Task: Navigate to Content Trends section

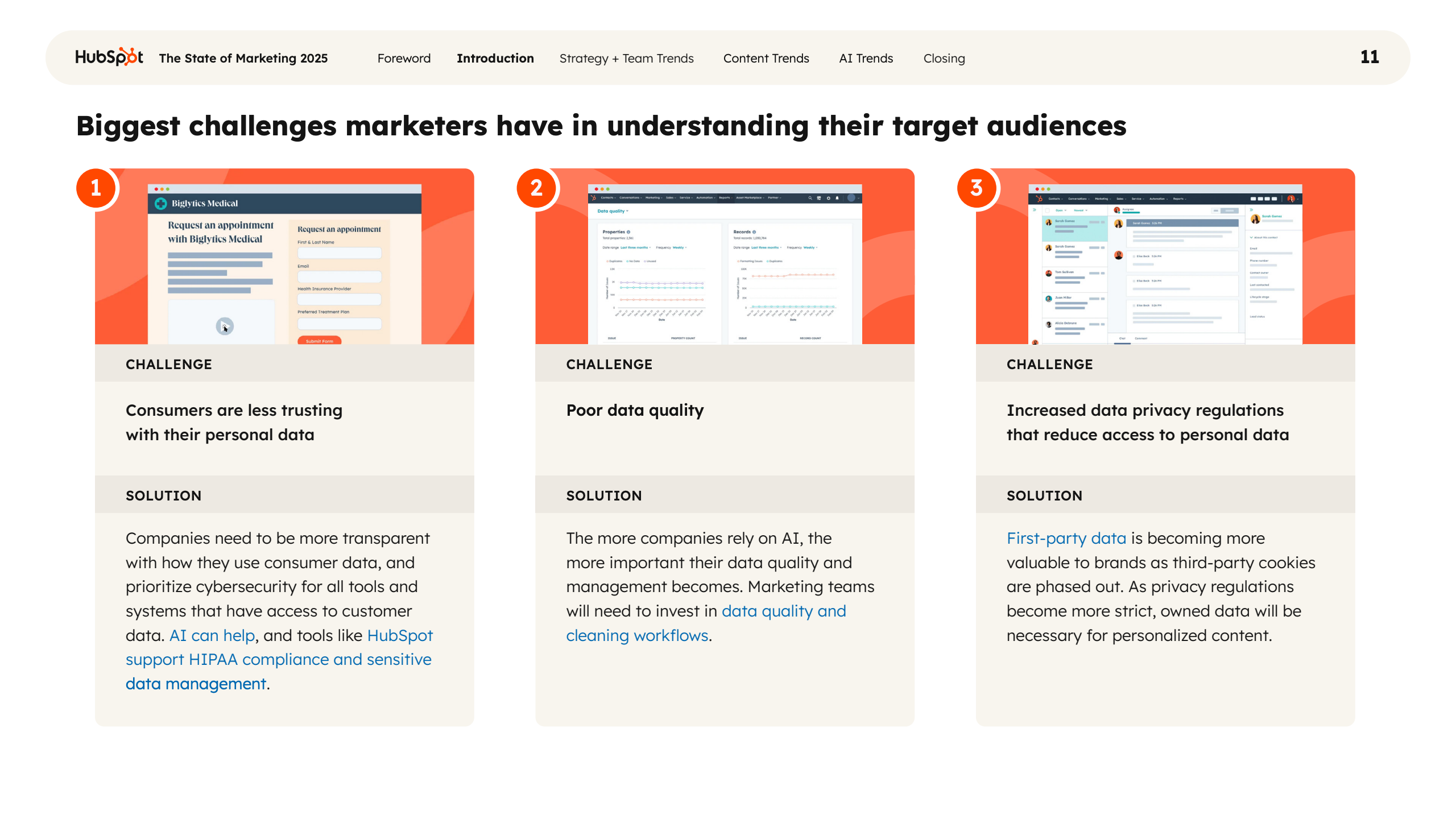Action: [x=766, y=58]
